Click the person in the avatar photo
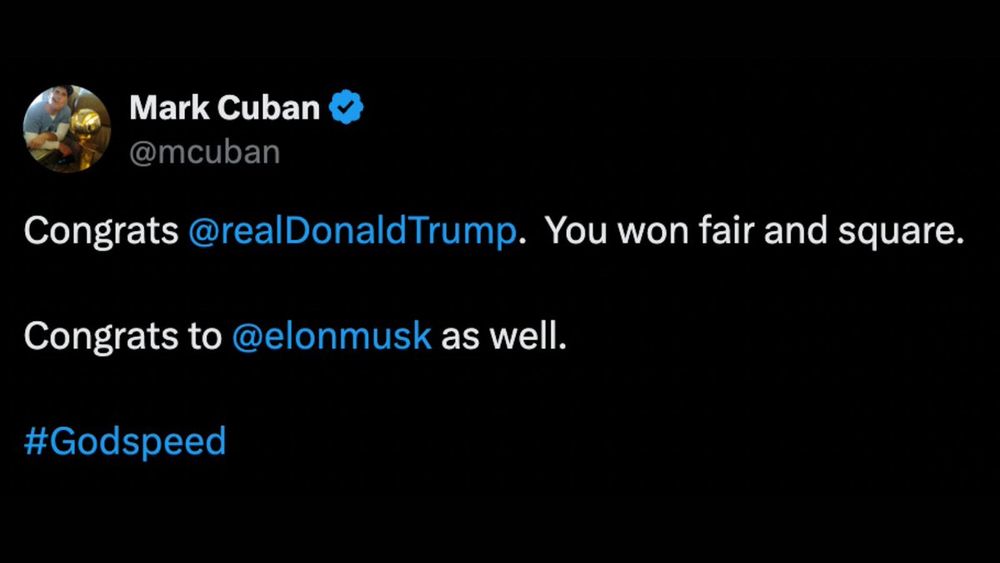1000x563 pixels. 50,118
